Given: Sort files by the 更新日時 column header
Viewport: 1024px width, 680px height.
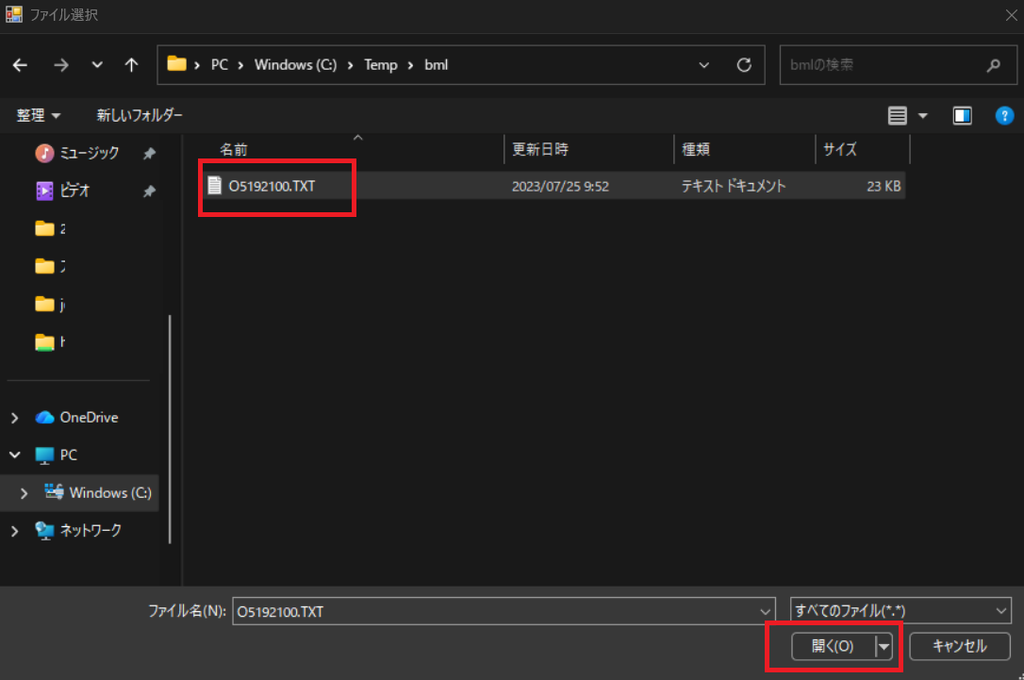Looking at the screenshot, I should [540, 150].
